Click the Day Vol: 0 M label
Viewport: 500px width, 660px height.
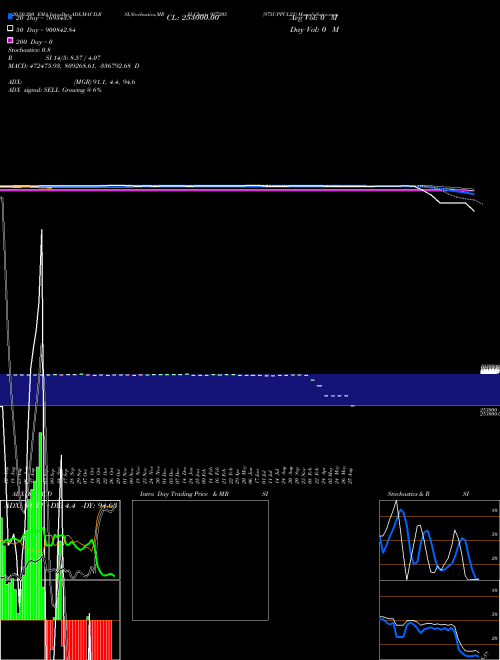[x=314, y=29]
